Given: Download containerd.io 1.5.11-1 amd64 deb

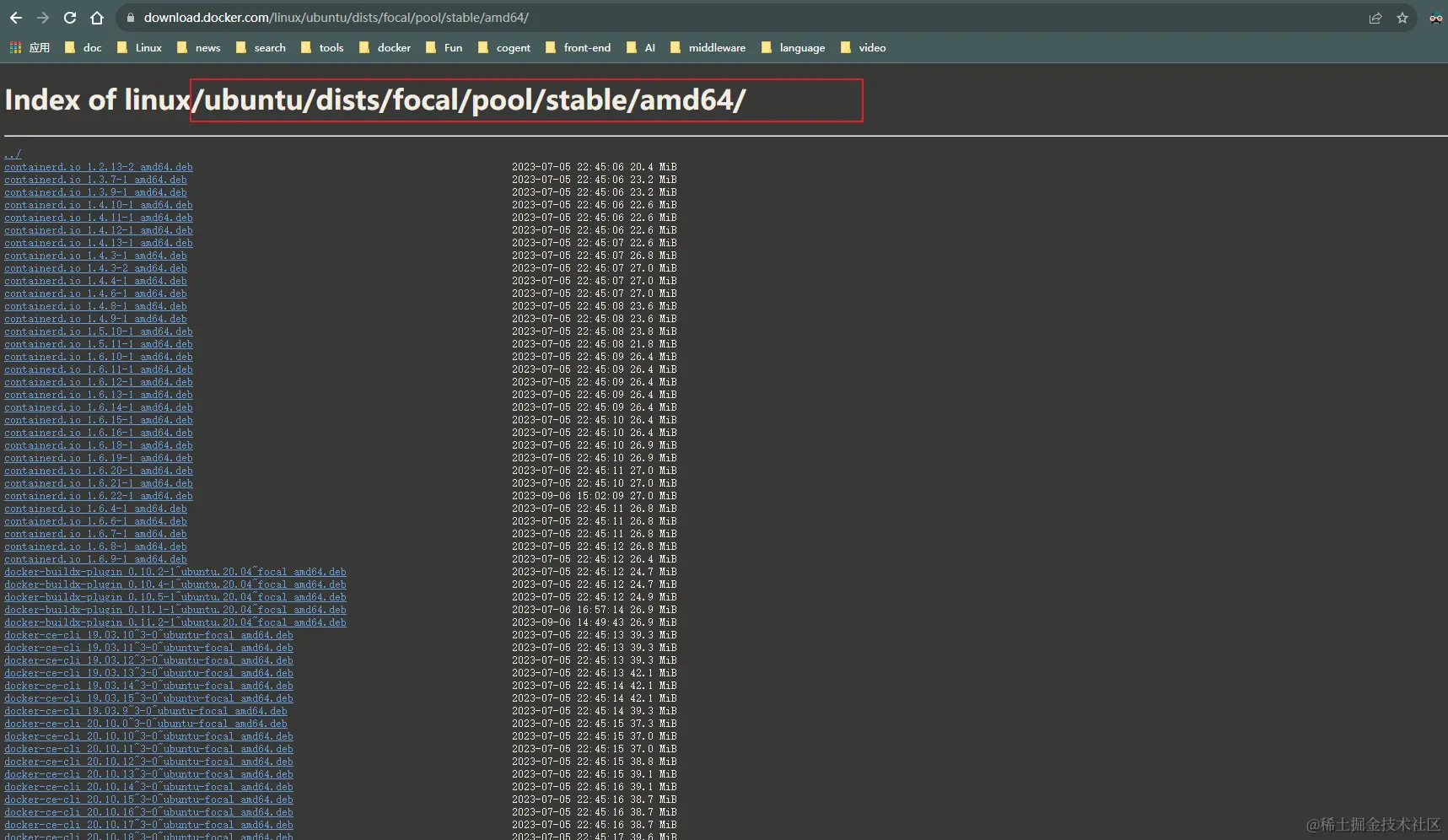Looking at the screenshot, I should tap(99, 344).
